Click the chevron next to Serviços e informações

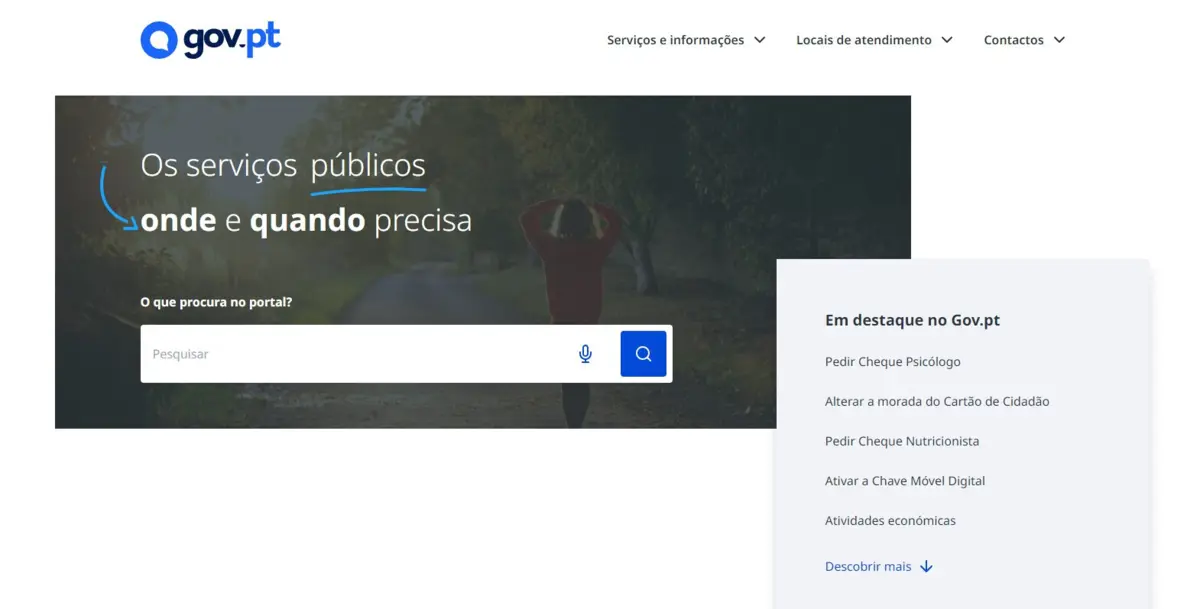pos(761,40)
